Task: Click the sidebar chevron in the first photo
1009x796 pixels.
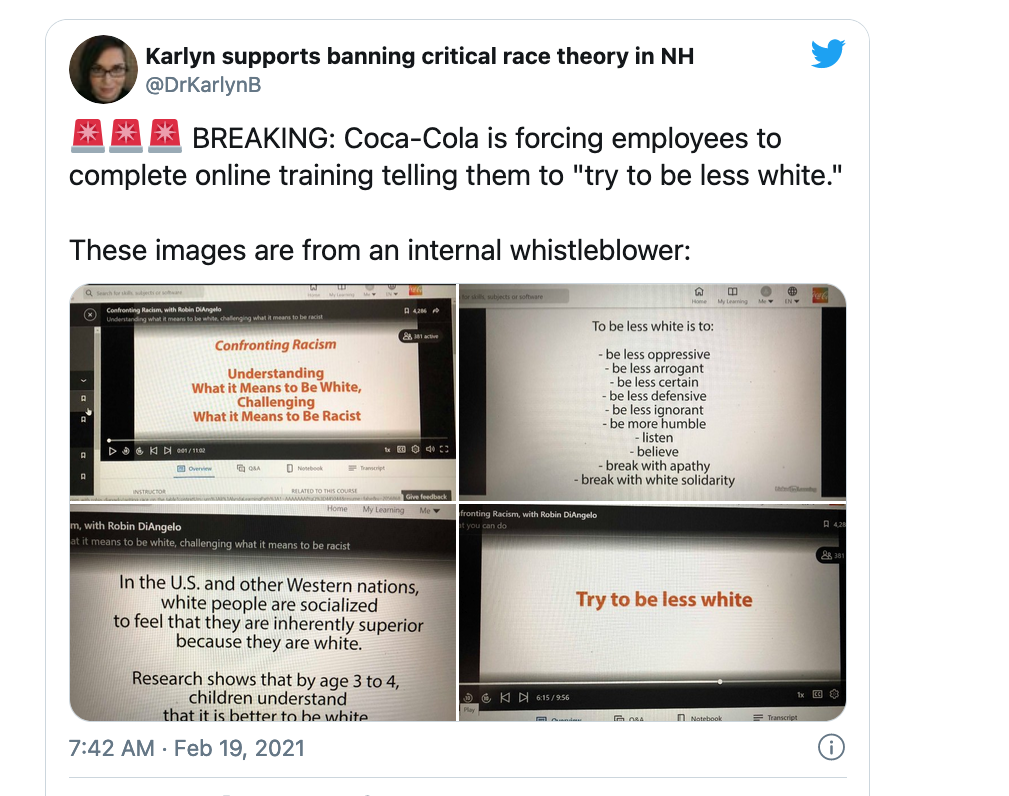Action: click(83, 380)
